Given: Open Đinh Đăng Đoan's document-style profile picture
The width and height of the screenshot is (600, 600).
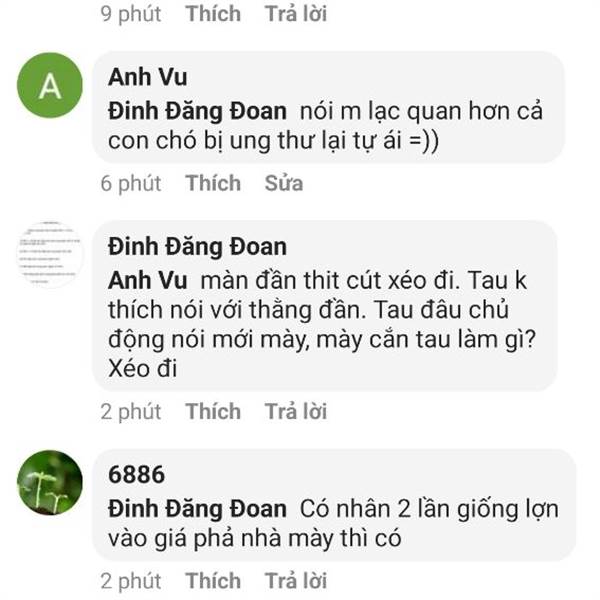Looking at the screenshot, I should [x=50, y=254].
